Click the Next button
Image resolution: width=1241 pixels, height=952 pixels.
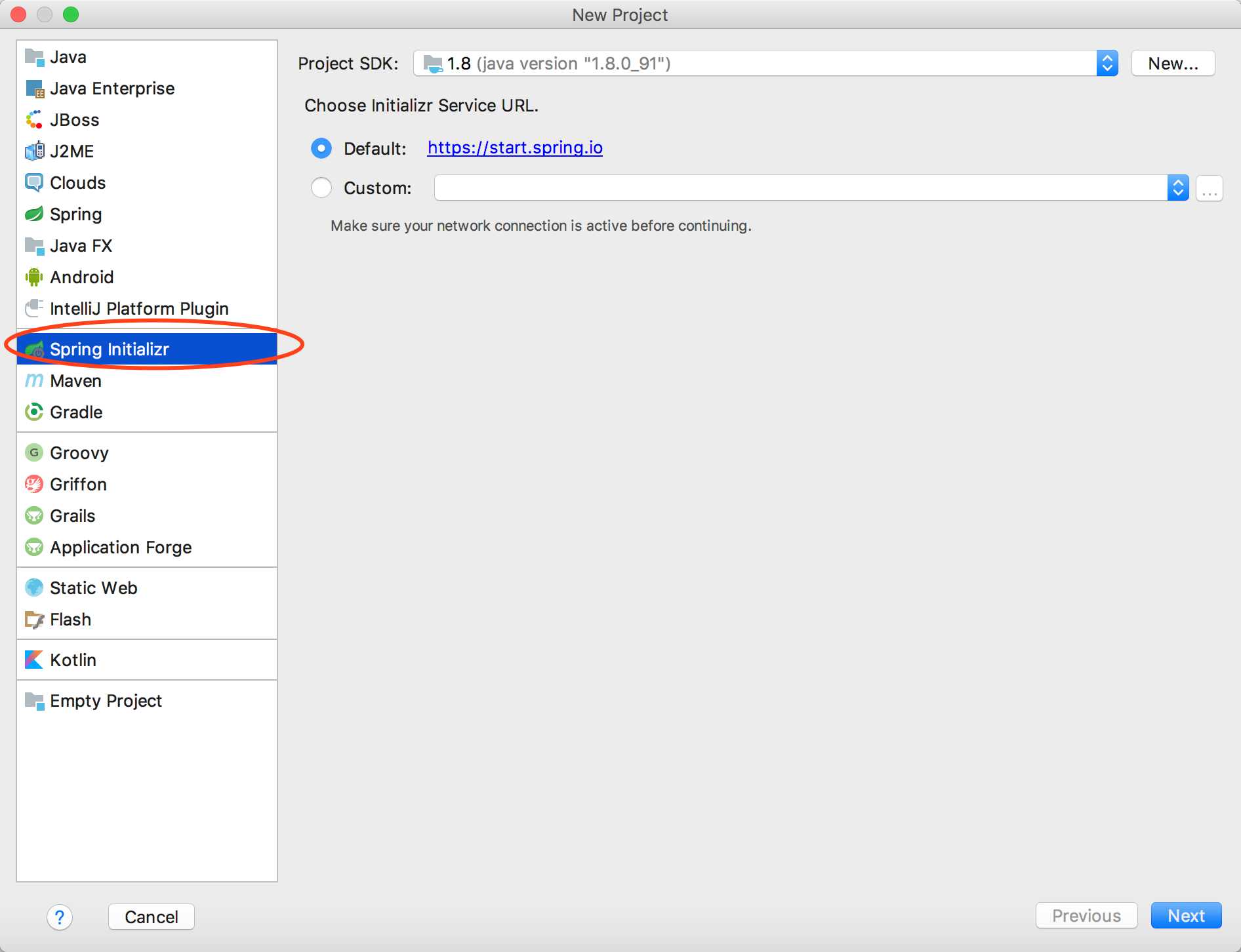coord(1186,916)
